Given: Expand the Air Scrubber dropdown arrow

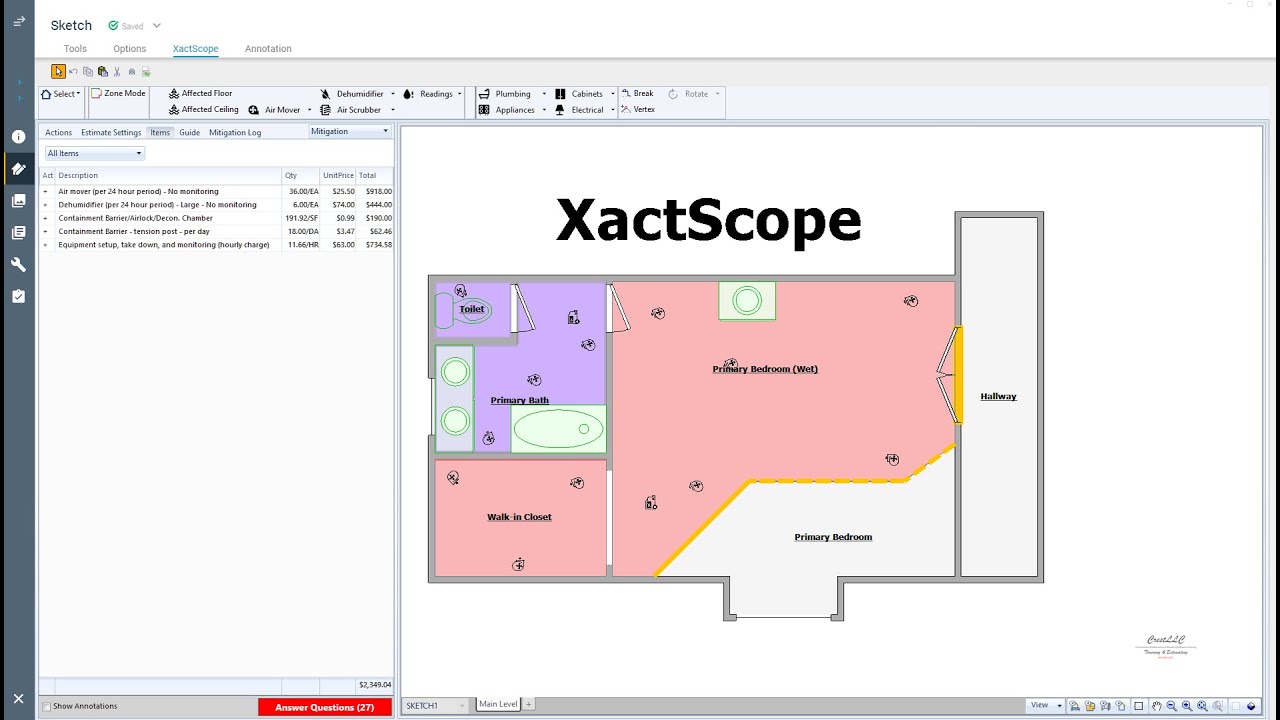Looking at the screenshot, I should [393, 110].
